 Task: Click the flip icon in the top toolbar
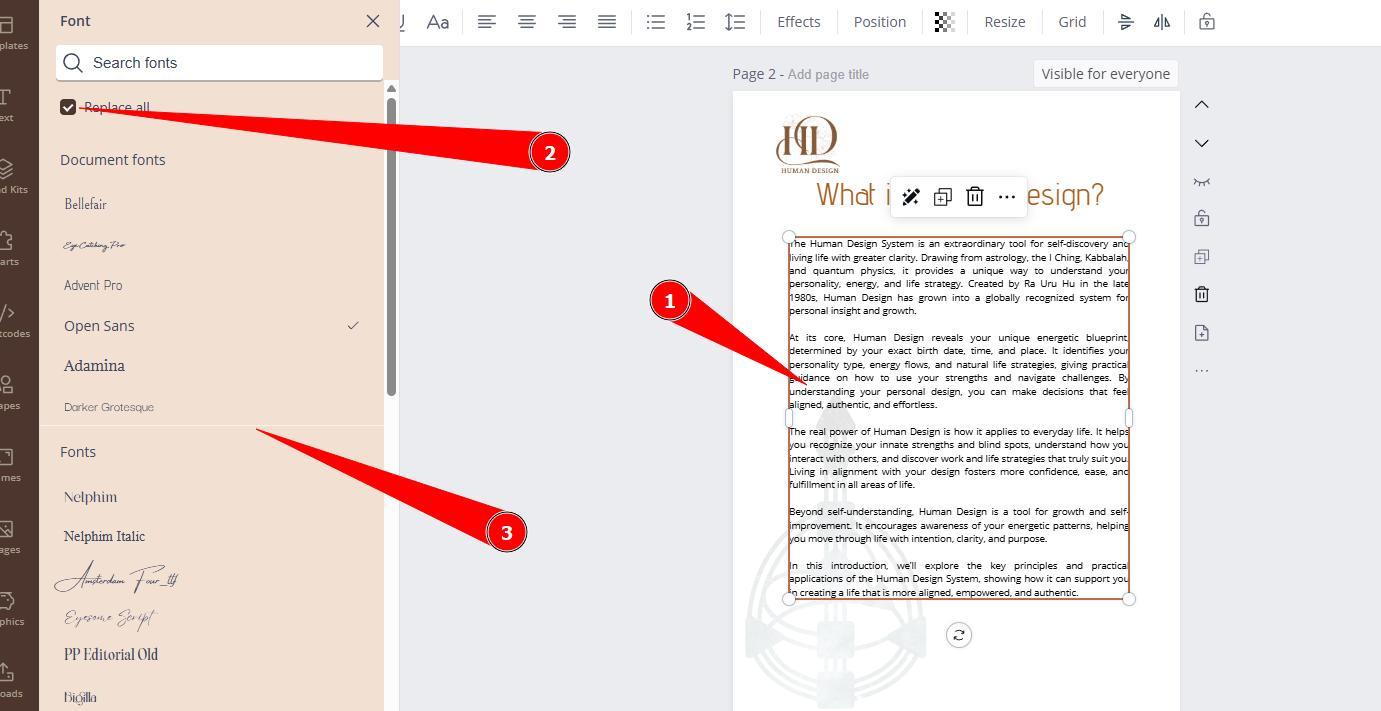pos(1162,22)
